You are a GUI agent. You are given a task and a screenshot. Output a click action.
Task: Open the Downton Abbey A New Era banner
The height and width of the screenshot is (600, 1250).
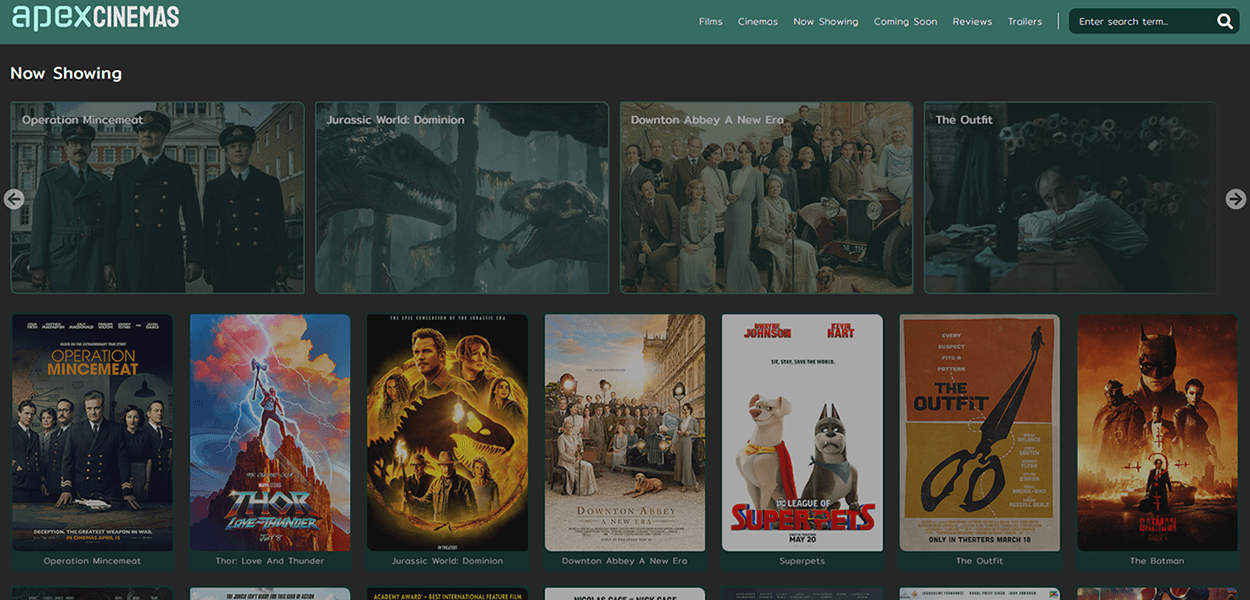click(x=766, y=198)
